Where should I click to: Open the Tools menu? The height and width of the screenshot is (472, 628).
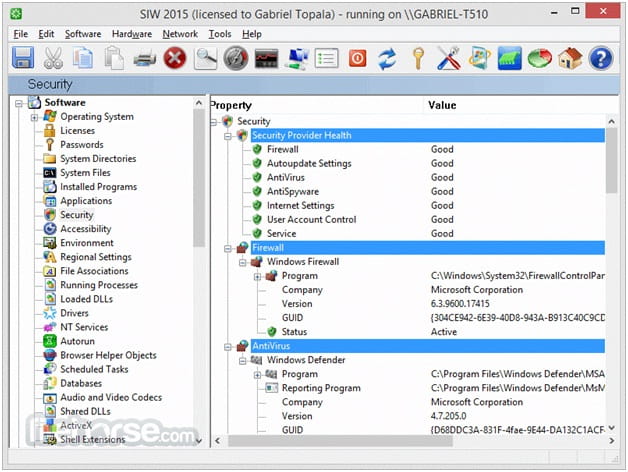coord(220,34)
